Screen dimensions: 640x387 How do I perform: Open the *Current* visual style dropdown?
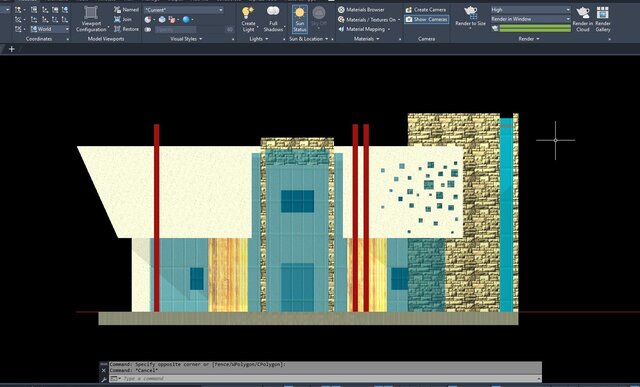point(184,9)
